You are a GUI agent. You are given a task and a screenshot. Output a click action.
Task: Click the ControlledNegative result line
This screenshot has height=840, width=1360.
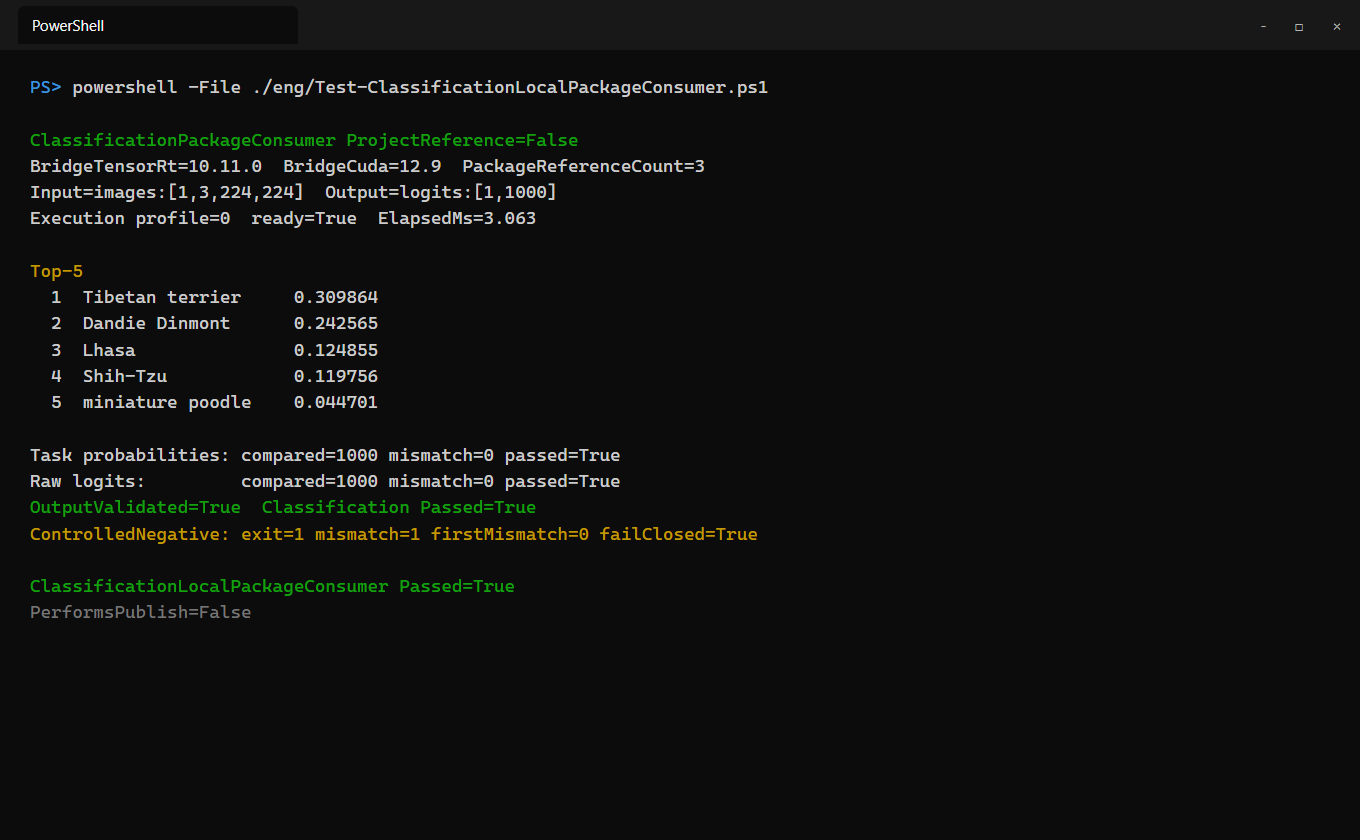(x=394, y=534)
